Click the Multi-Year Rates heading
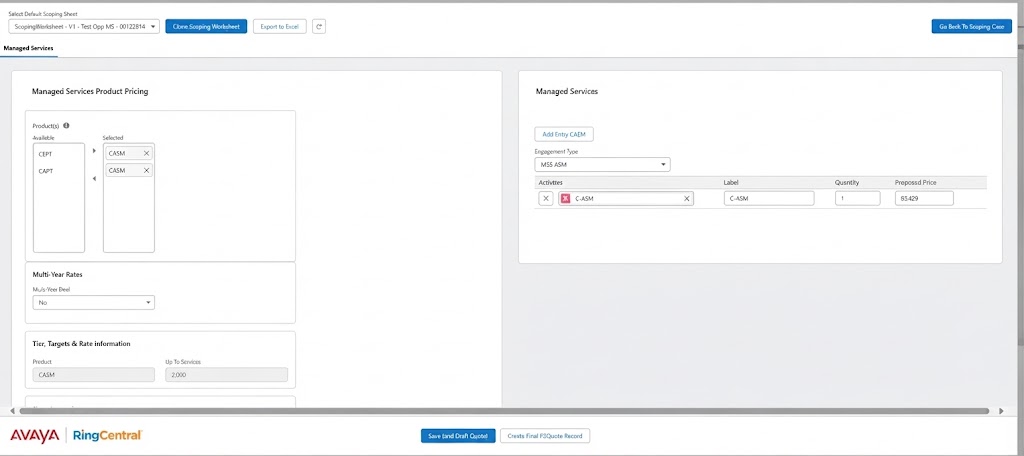Screen dimensions: 1024x456 [57, 274]
